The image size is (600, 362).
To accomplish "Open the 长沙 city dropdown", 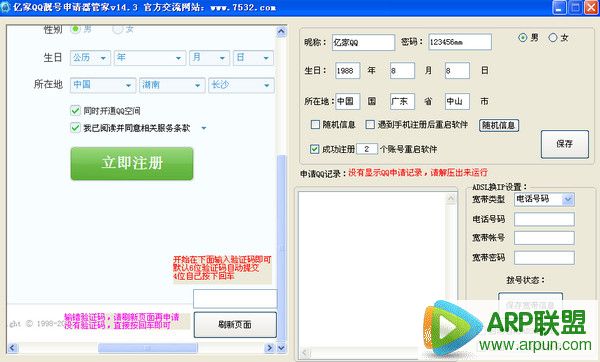I will pos(241,85).
